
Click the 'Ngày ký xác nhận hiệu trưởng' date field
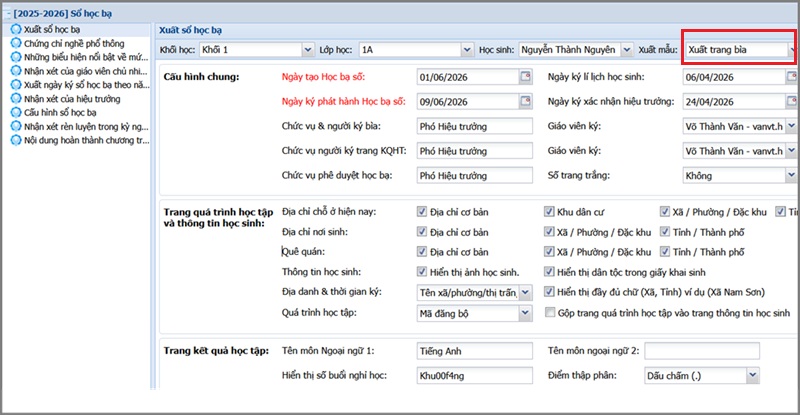coord(734,102)
